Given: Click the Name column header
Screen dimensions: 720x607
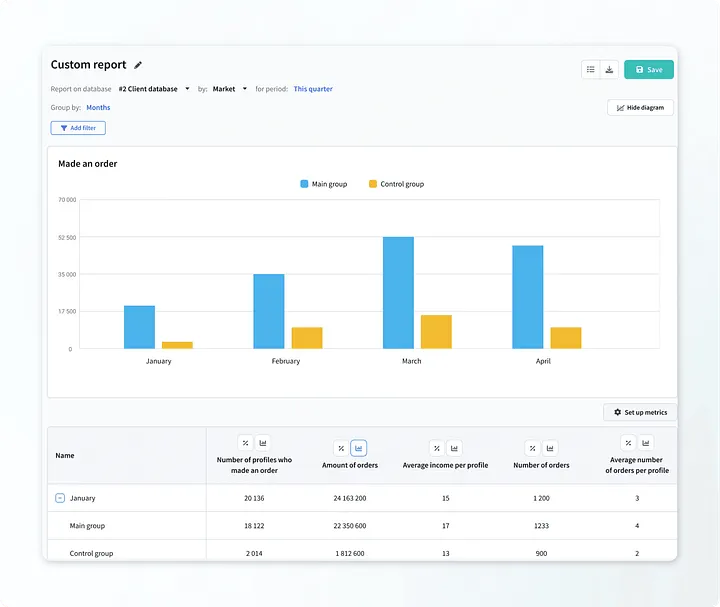Looking at the screenshot, I should click(65, 455).
